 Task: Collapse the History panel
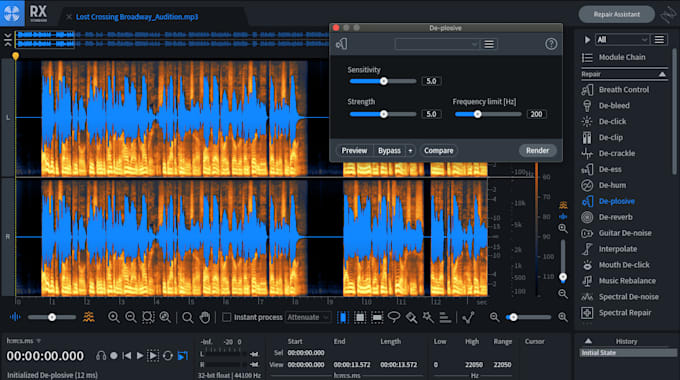tap(588, 341)
